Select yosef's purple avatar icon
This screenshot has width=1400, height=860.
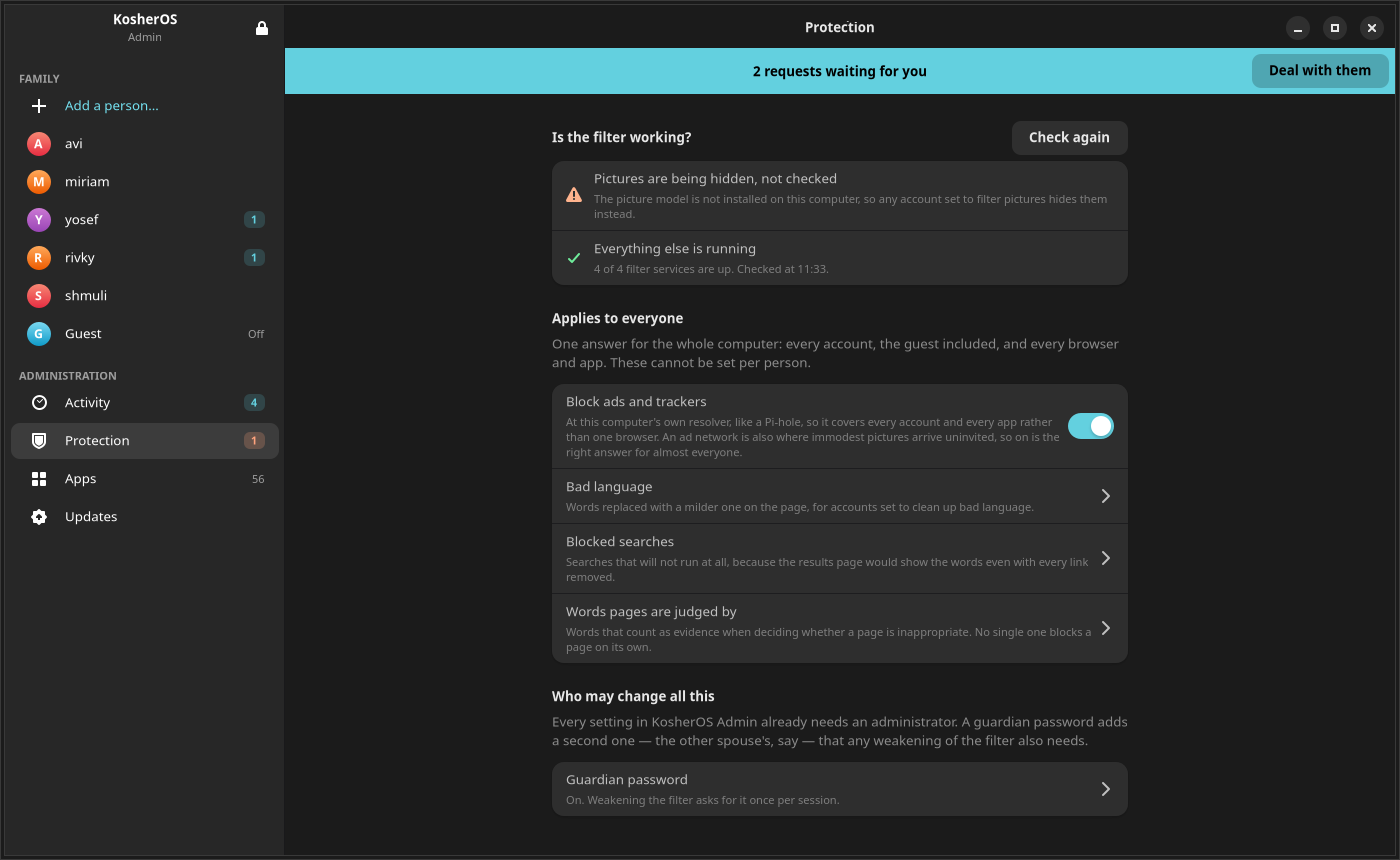(x=38, y=220)
